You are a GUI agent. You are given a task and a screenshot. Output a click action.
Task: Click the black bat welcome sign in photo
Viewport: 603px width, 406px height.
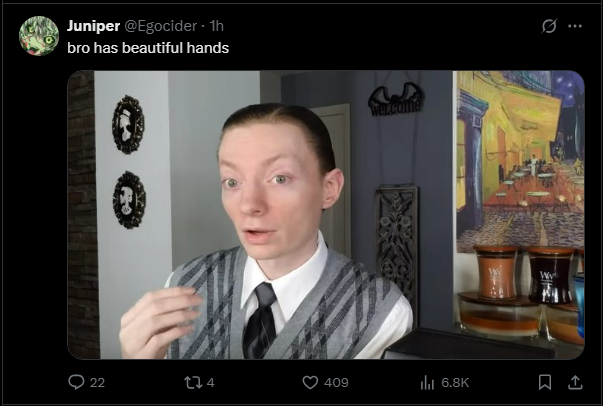(x=396, y=99)
